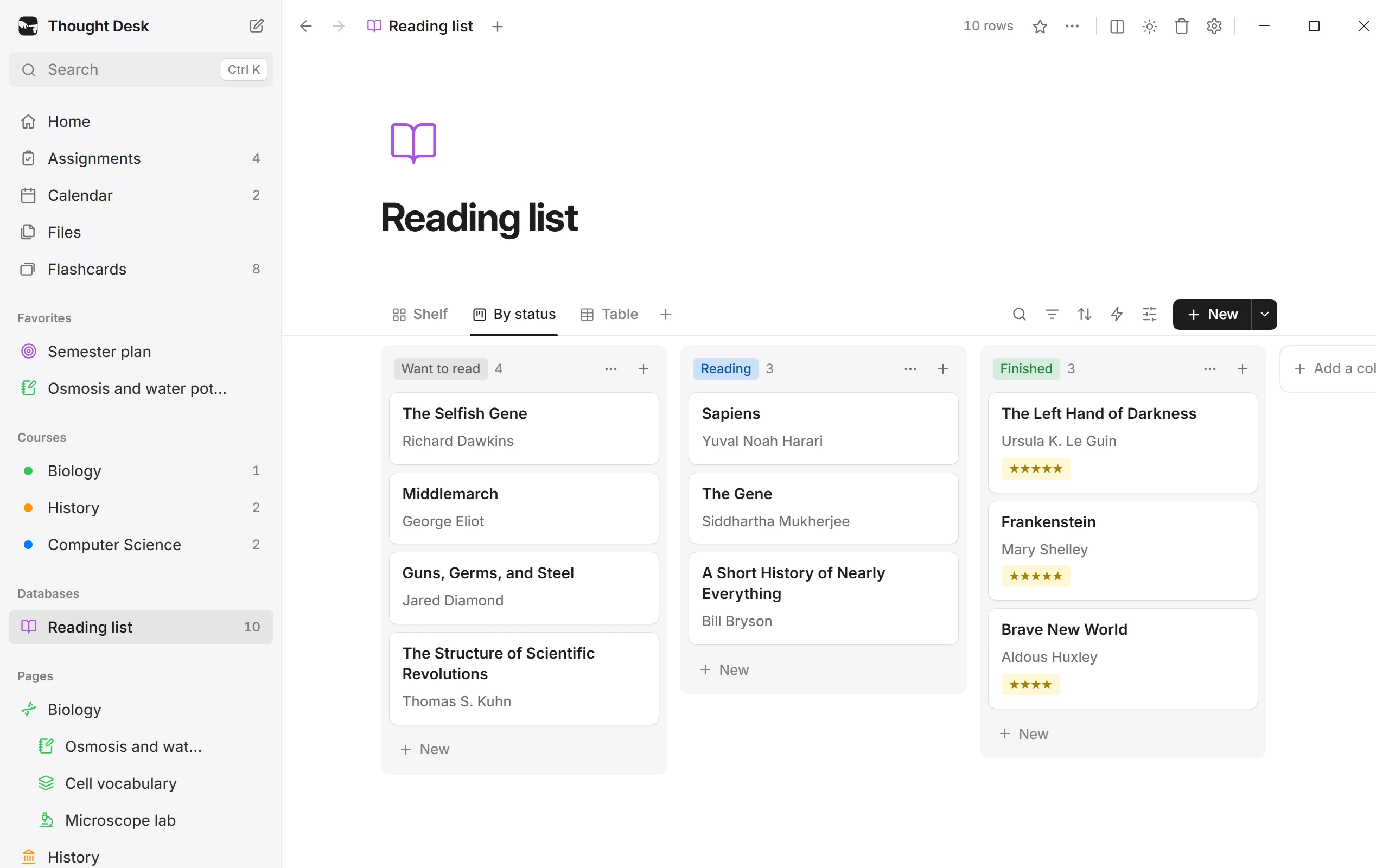This screenshot has width=1389, height=868.
Task: Add card to Reading column header
Action: [942, 368]
